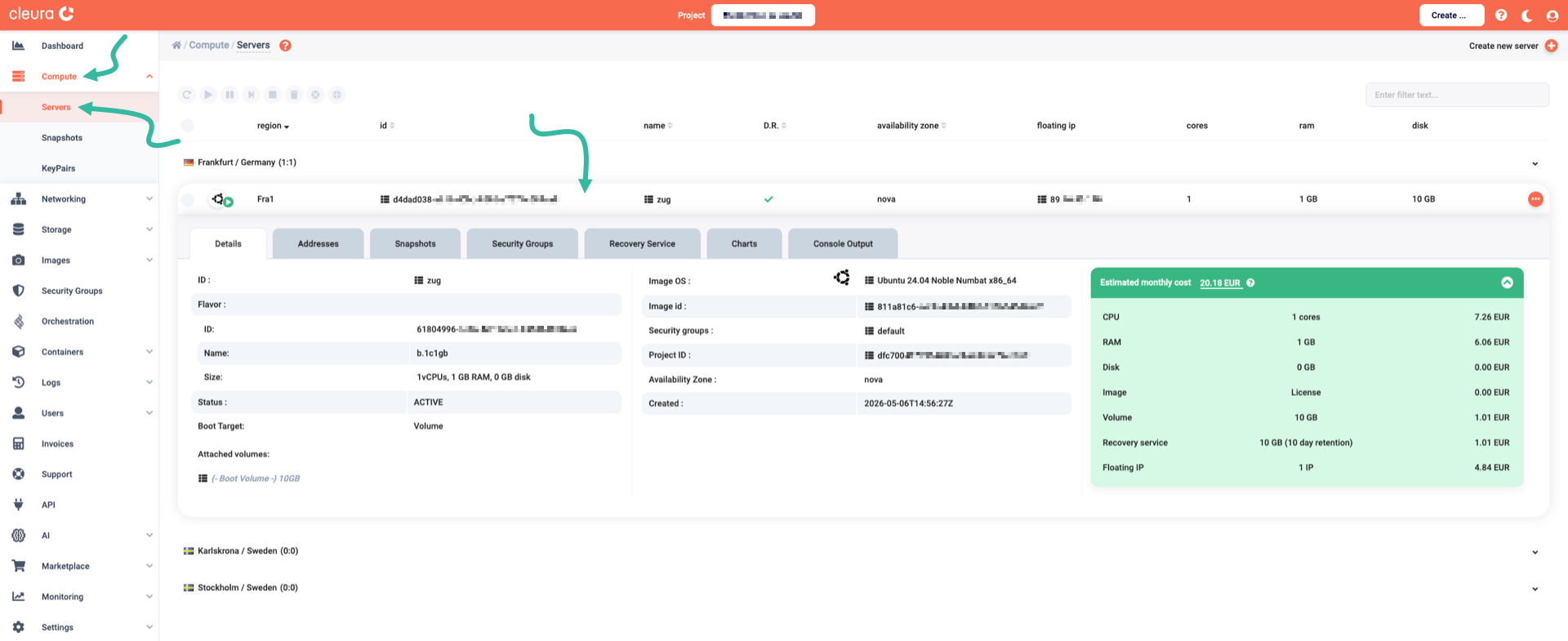Click the globe-like last toolbar icon
Image resolution: width=1568 pixels, height=641 pixels.
click(336, 95)
